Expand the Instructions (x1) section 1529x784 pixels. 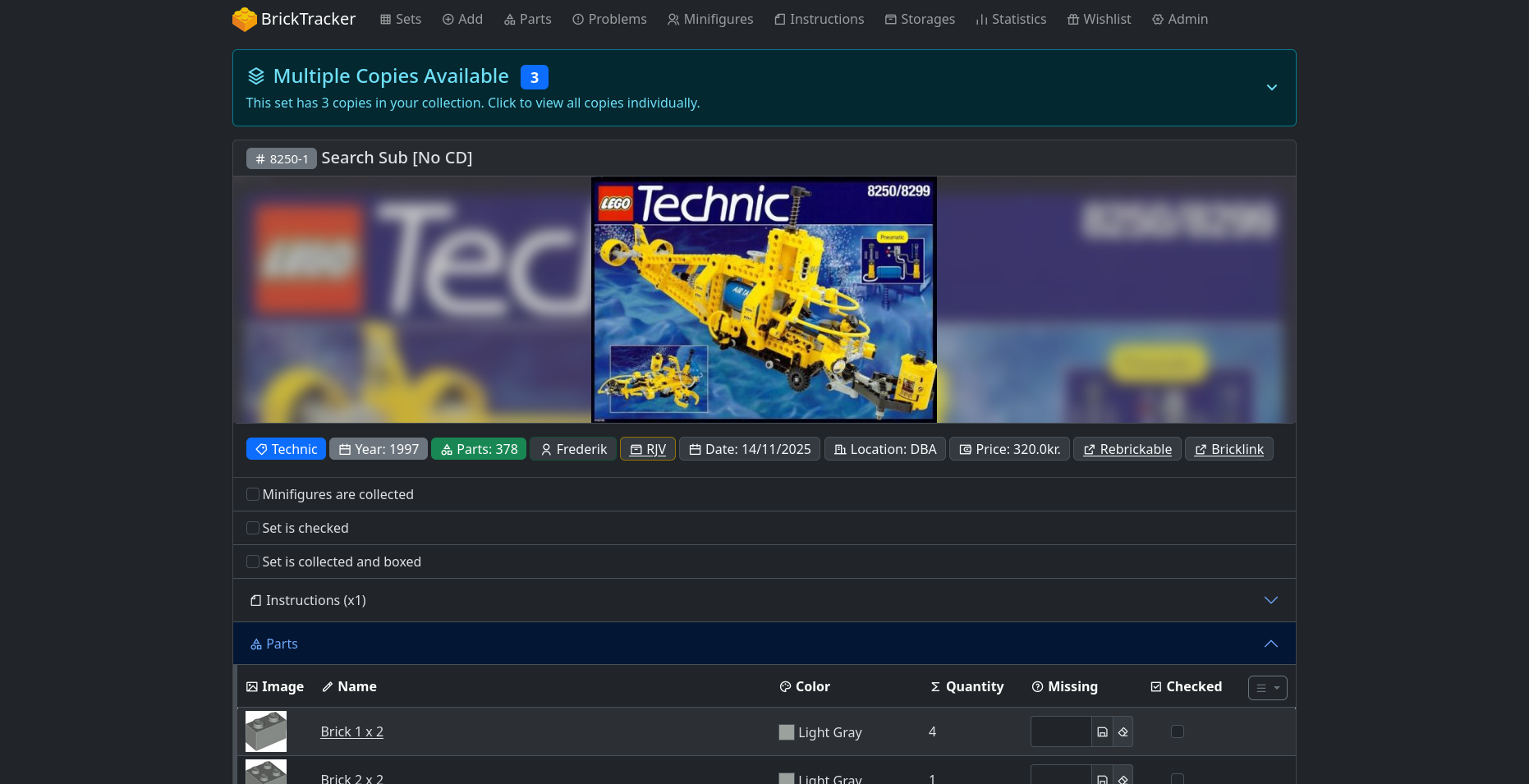(1270, 600)
